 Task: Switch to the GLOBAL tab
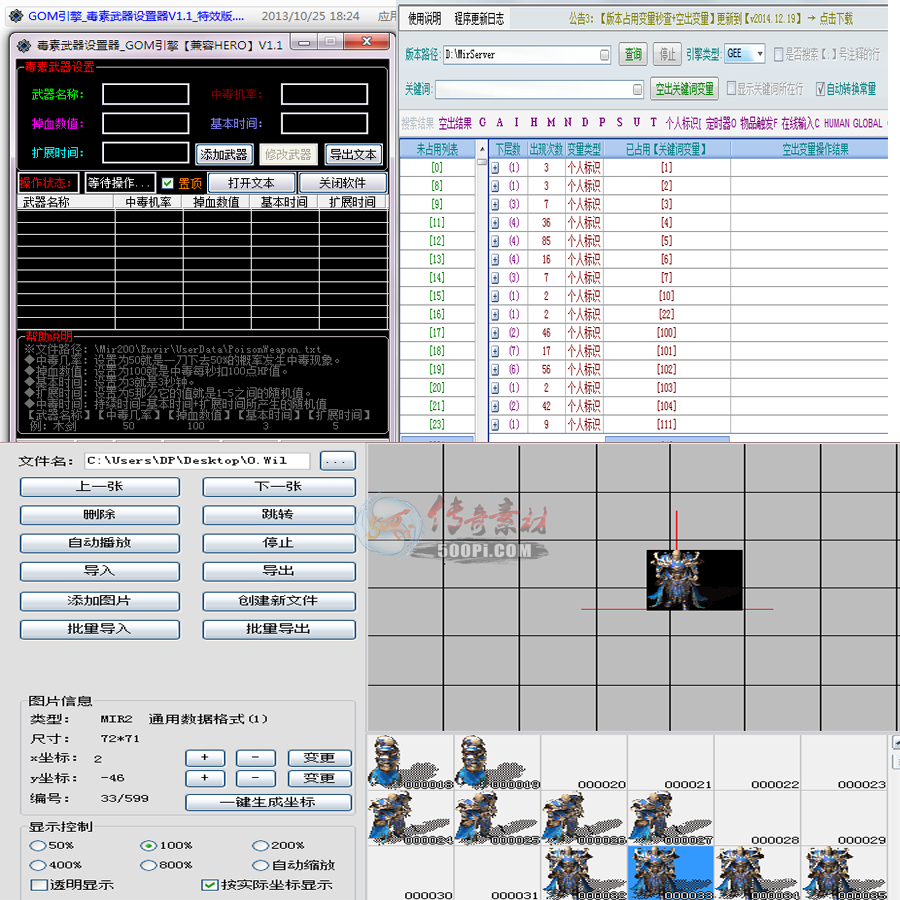tap(868, 123)
